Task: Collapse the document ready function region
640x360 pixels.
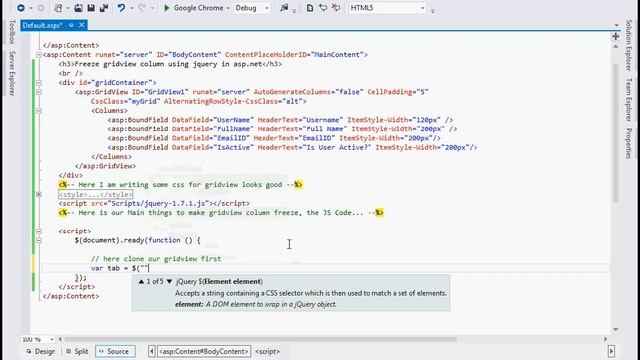Action: 38,240
